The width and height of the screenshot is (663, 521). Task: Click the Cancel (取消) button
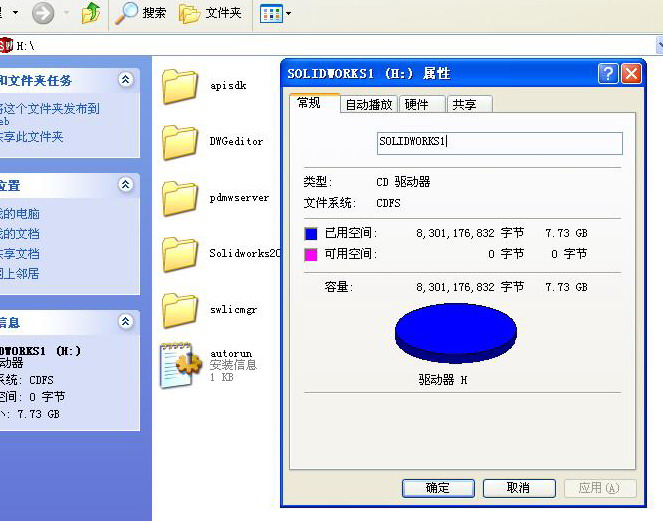(x=519, y=488)
